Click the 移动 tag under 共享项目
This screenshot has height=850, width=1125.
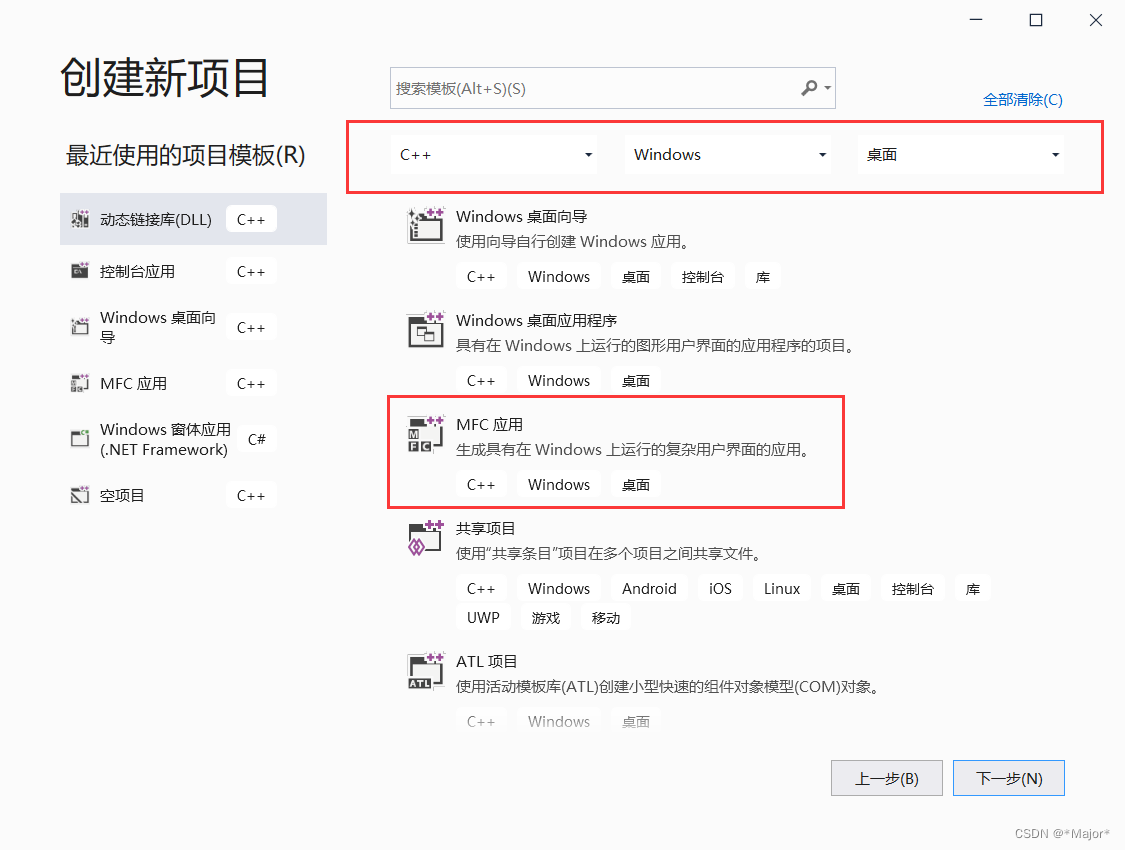606,618
